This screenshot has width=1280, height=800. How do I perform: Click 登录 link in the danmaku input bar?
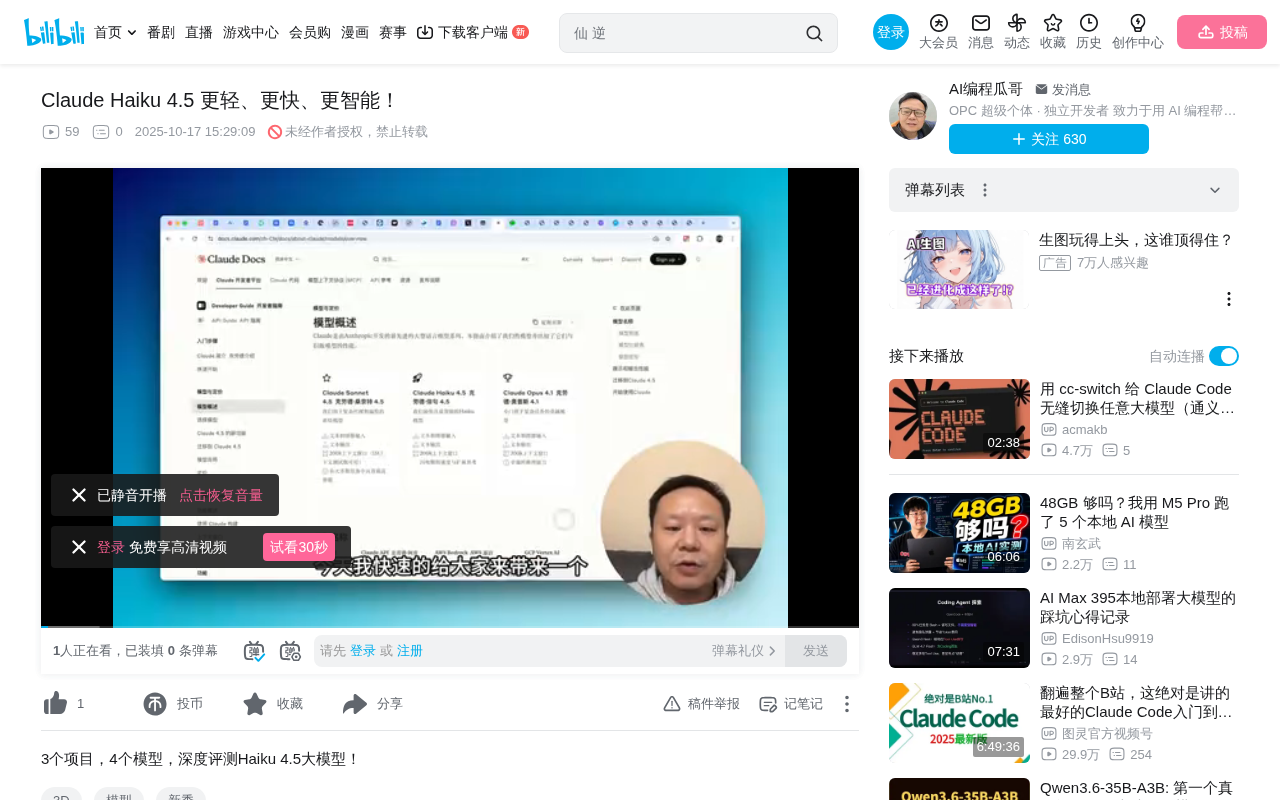(363, 651)
